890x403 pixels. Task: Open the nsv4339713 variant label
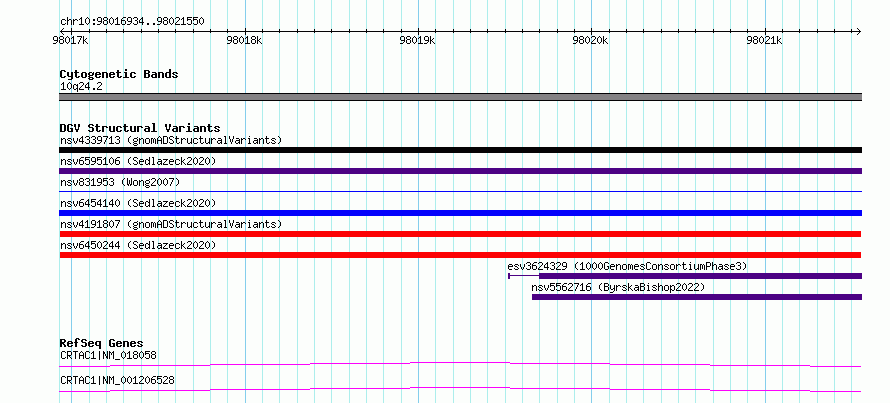[x=171, y=140]
